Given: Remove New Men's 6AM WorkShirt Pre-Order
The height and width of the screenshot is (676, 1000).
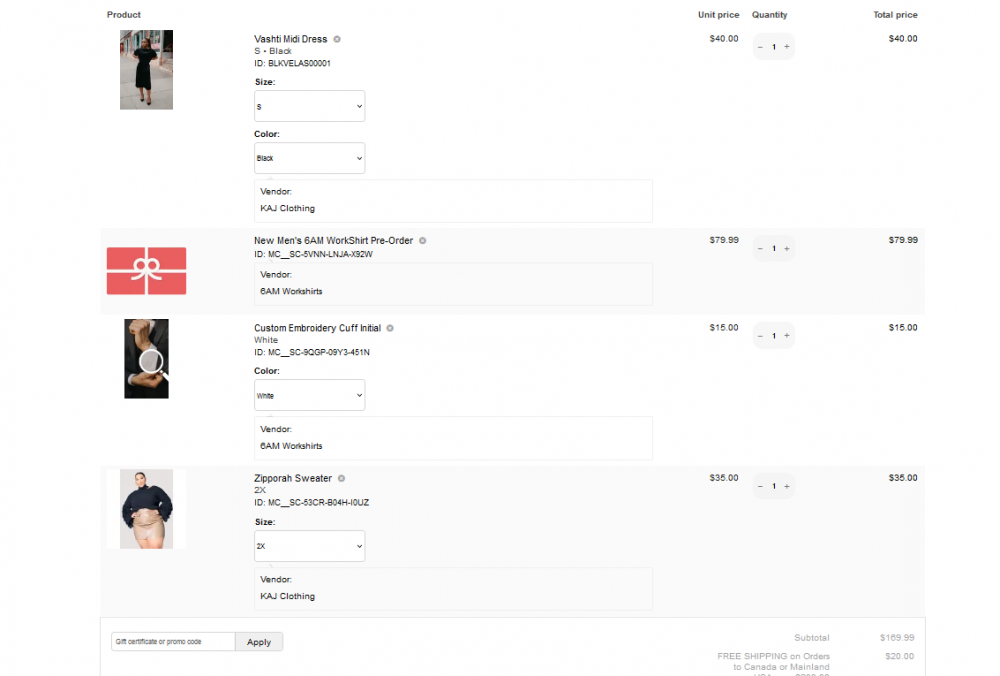Looking at the screenshot, I should [x=422, y=240].
